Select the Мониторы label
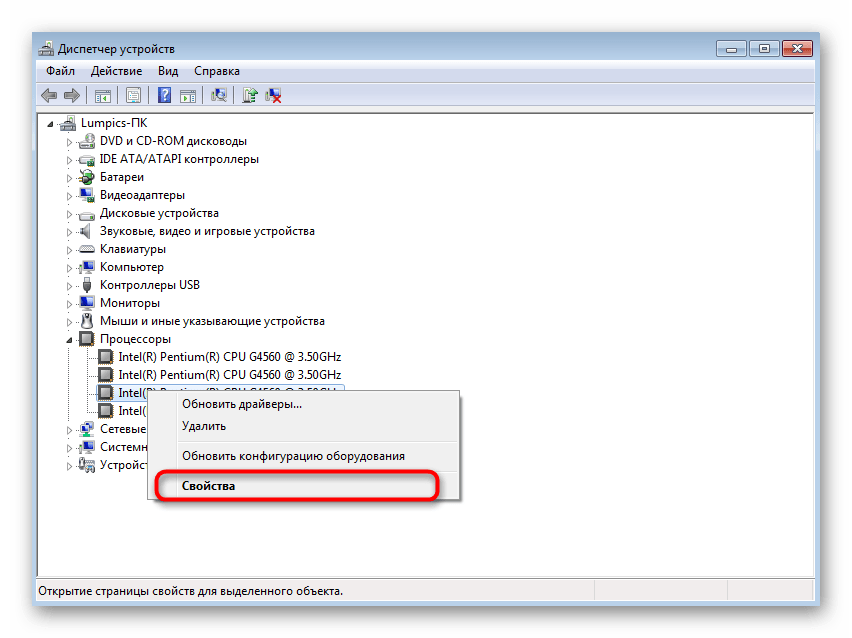This screenshot has width=852, height=638. click(130, 303)
